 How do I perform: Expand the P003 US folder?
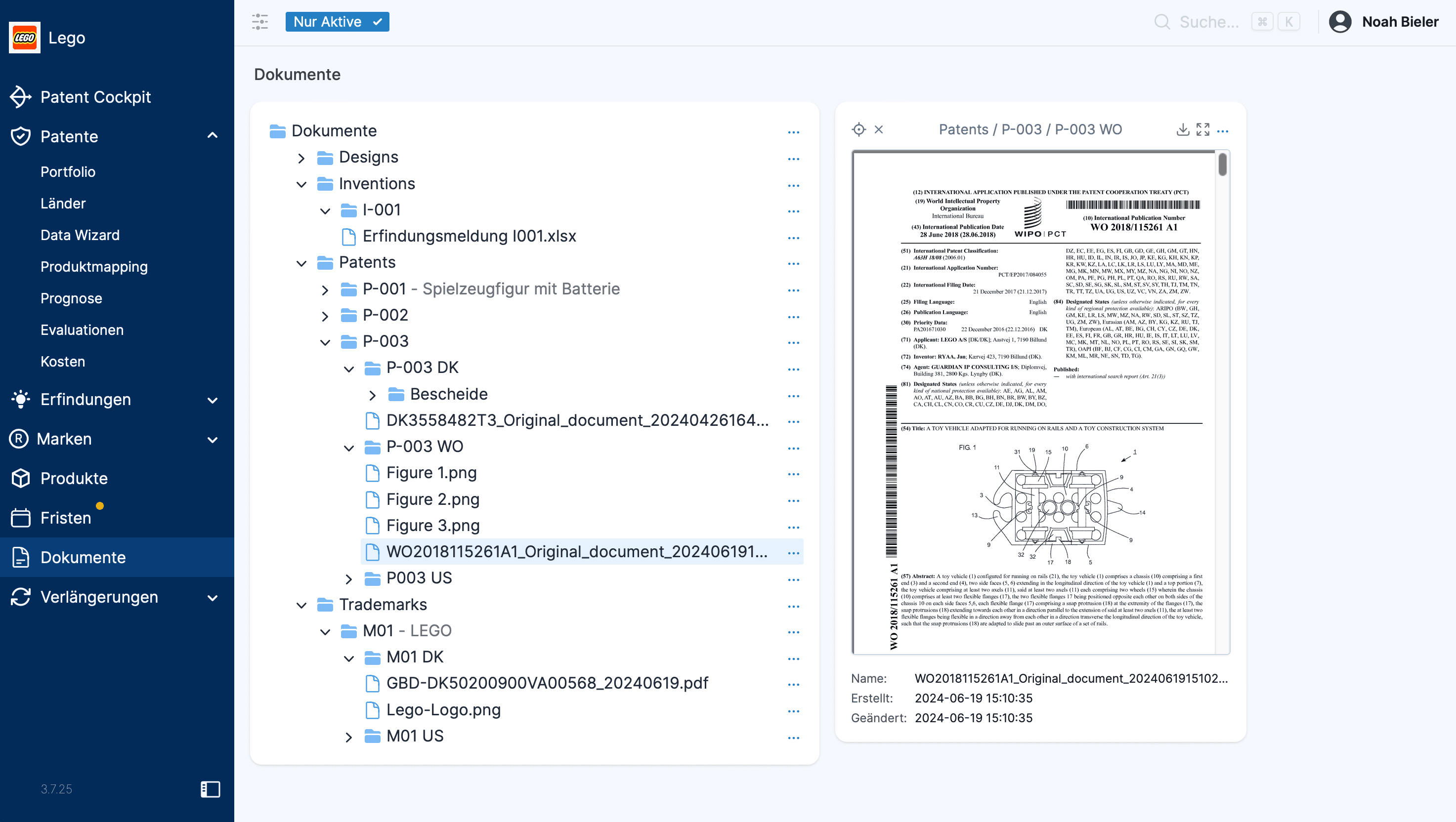coord(349,578)
